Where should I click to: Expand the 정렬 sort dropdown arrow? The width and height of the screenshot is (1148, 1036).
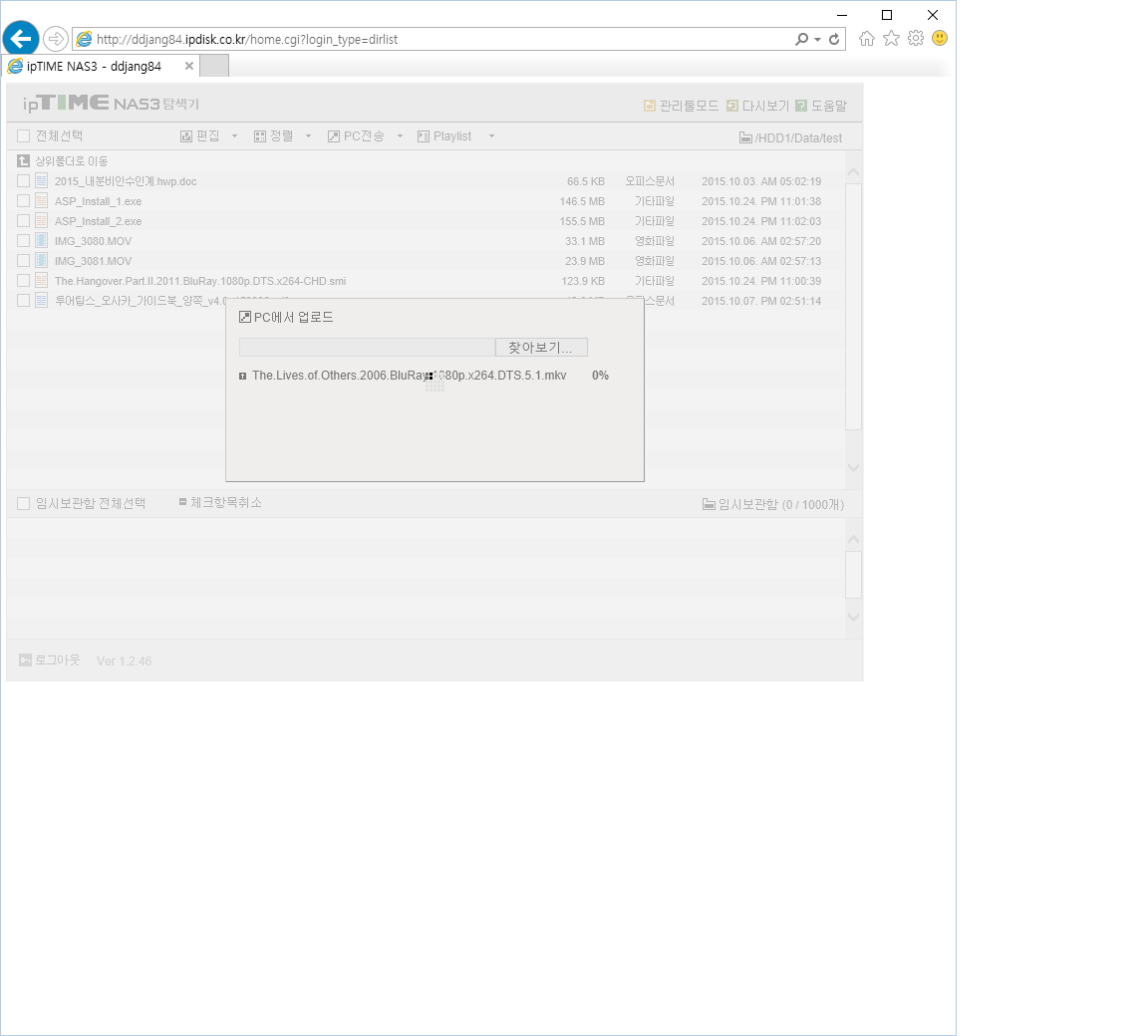(308, 136)
